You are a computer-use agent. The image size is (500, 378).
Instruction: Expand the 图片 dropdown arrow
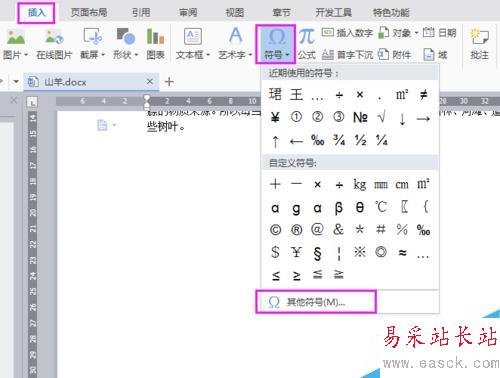[x=26, y=55]
